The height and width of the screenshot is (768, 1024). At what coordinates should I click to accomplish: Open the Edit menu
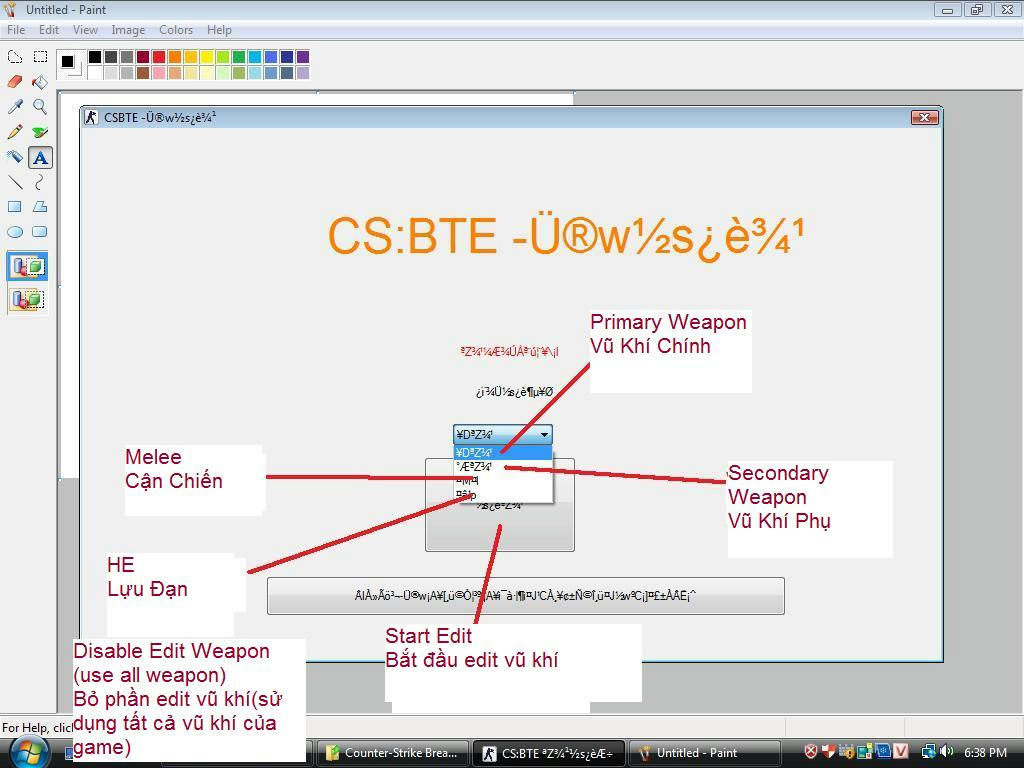pos(49,30)
